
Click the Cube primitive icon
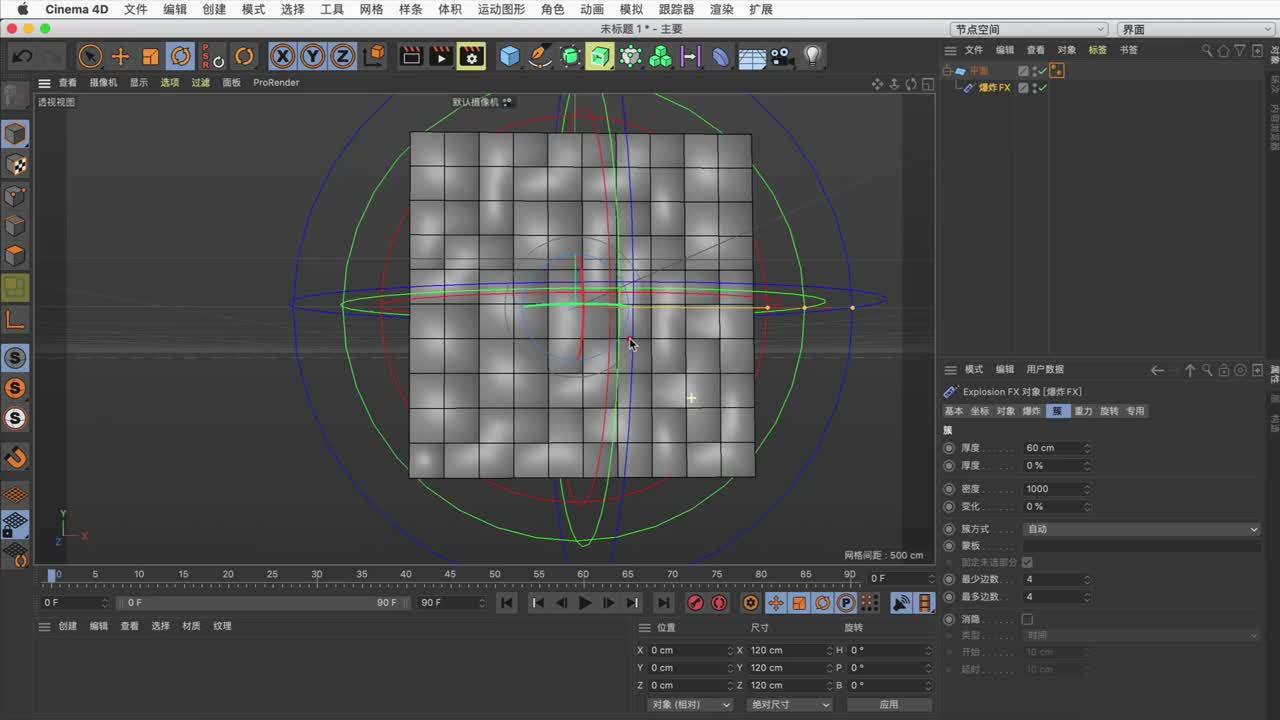click(x=510, y=57)
